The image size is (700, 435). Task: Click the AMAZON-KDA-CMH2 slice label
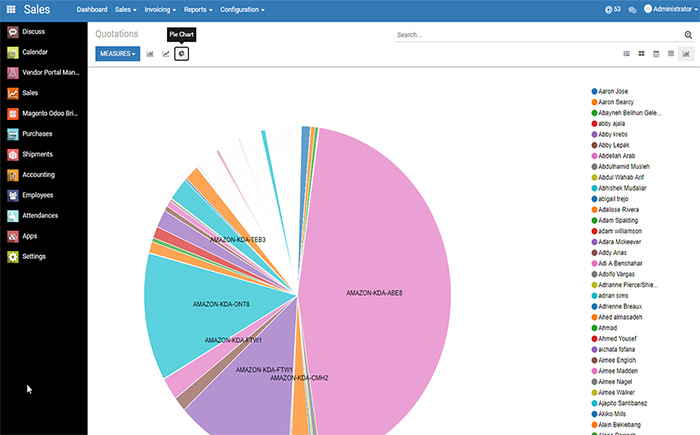(299, 378)
